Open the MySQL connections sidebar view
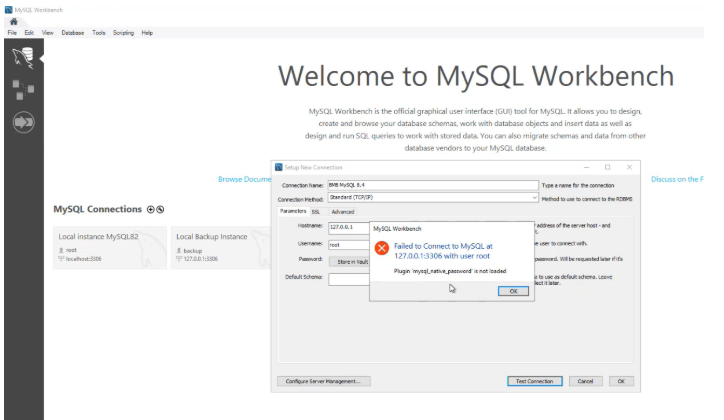 point(21,57)
